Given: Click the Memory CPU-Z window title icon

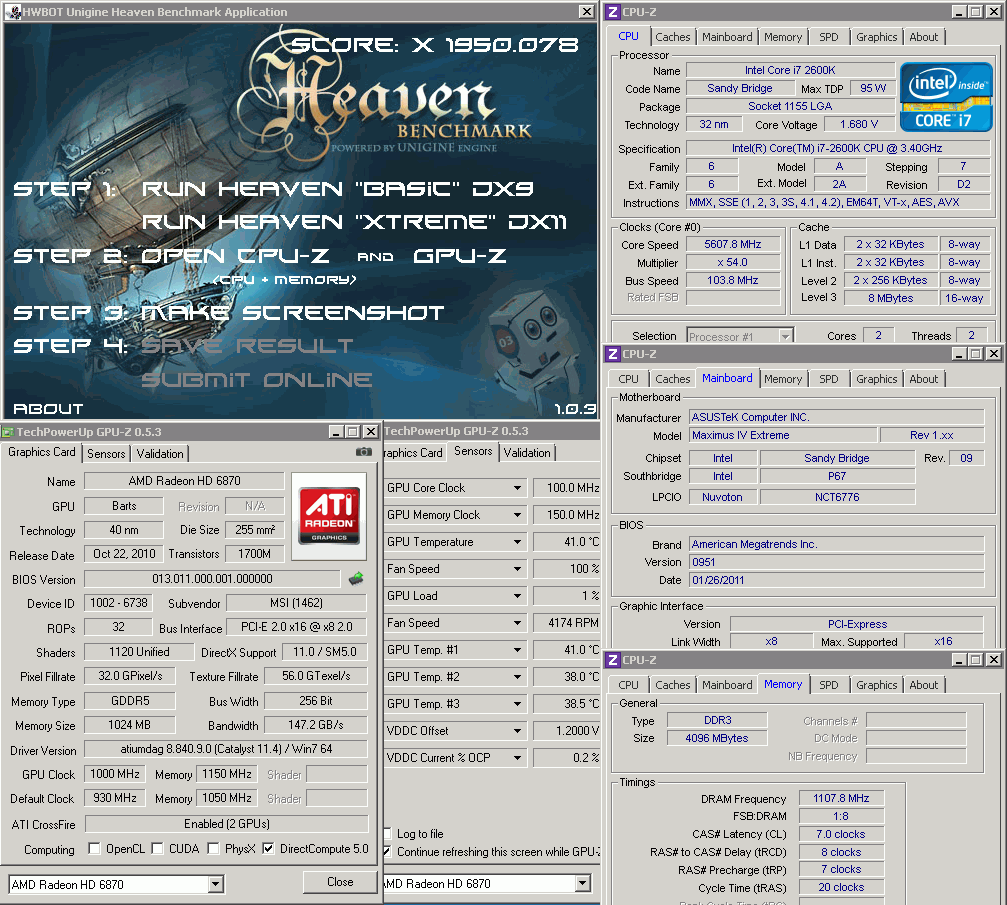Looking at the screenshot, I should (613, 660).
